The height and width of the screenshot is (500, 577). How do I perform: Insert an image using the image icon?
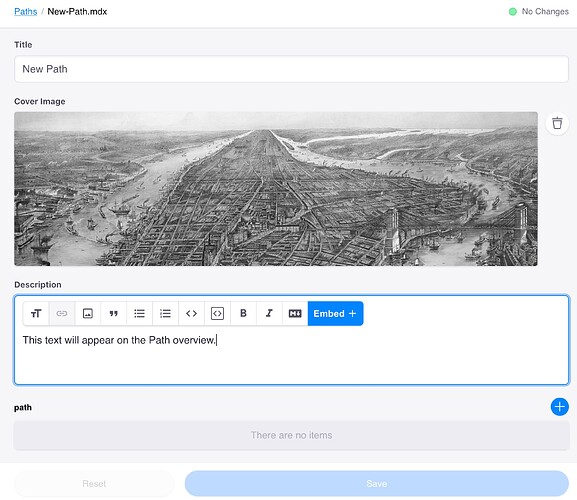pyautogui.click(x=88, y=313)
